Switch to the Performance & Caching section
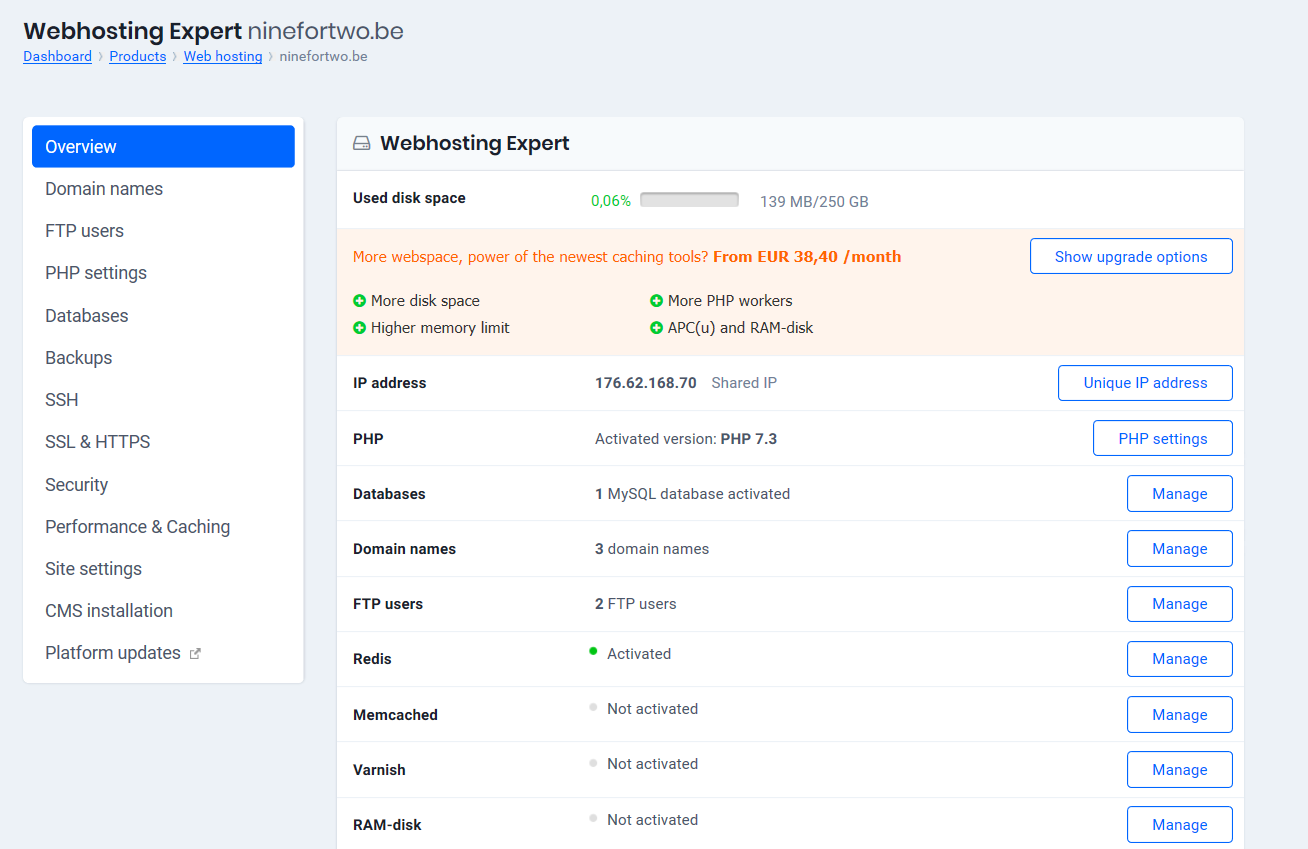The image size is (1308, 849). point(137,526)
